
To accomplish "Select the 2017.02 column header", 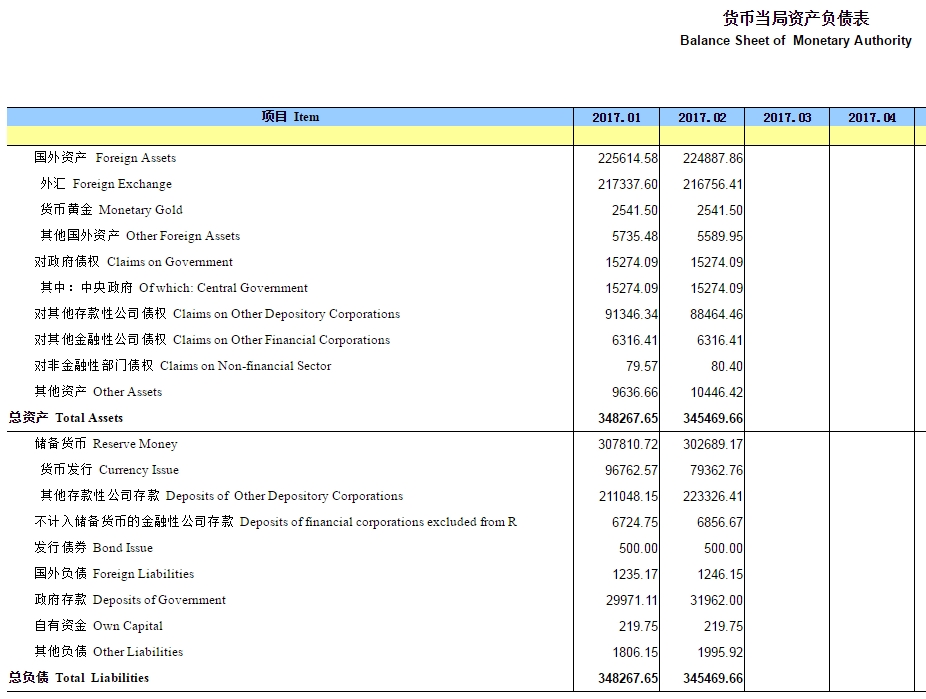I will click(702, 118).
